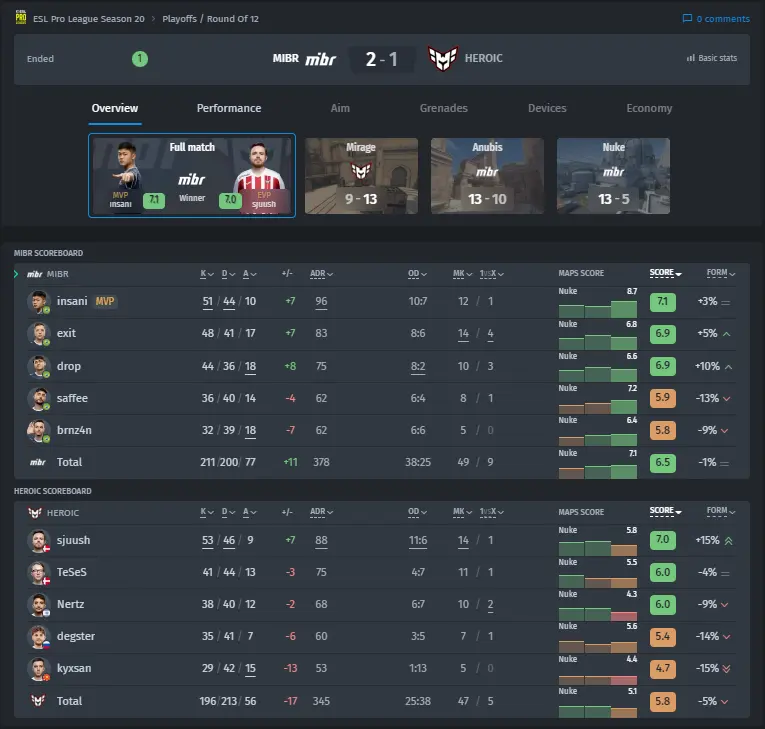
Task: Sort MIBR scoreboard by D column
Action: (228, 274)
